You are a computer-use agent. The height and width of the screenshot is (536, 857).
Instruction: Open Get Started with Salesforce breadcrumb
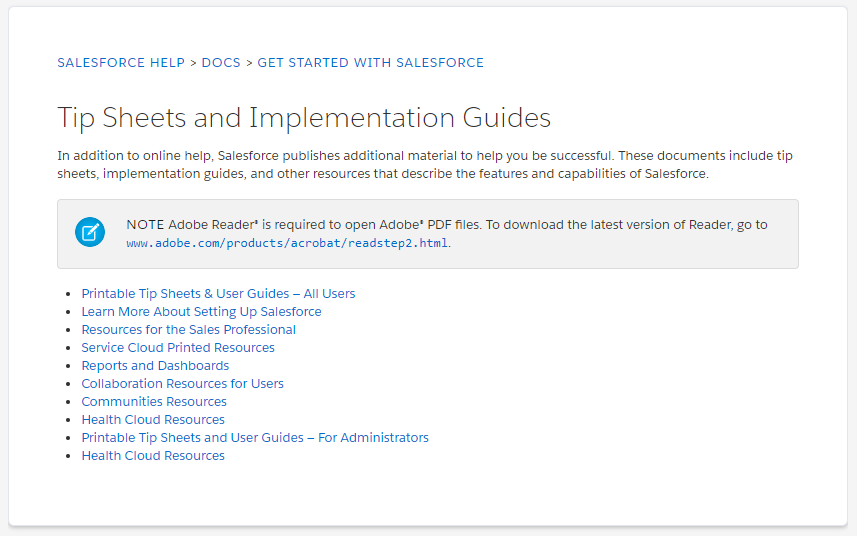pyautogui.click(x=371, y=63)
